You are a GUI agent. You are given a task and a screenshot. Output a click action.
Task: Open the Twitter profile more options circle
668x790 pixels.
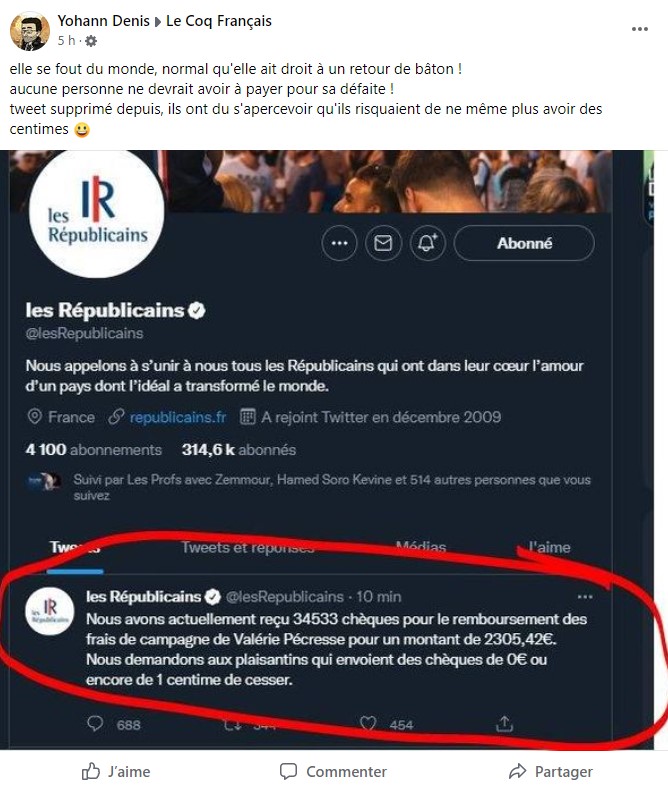point(339,243)
